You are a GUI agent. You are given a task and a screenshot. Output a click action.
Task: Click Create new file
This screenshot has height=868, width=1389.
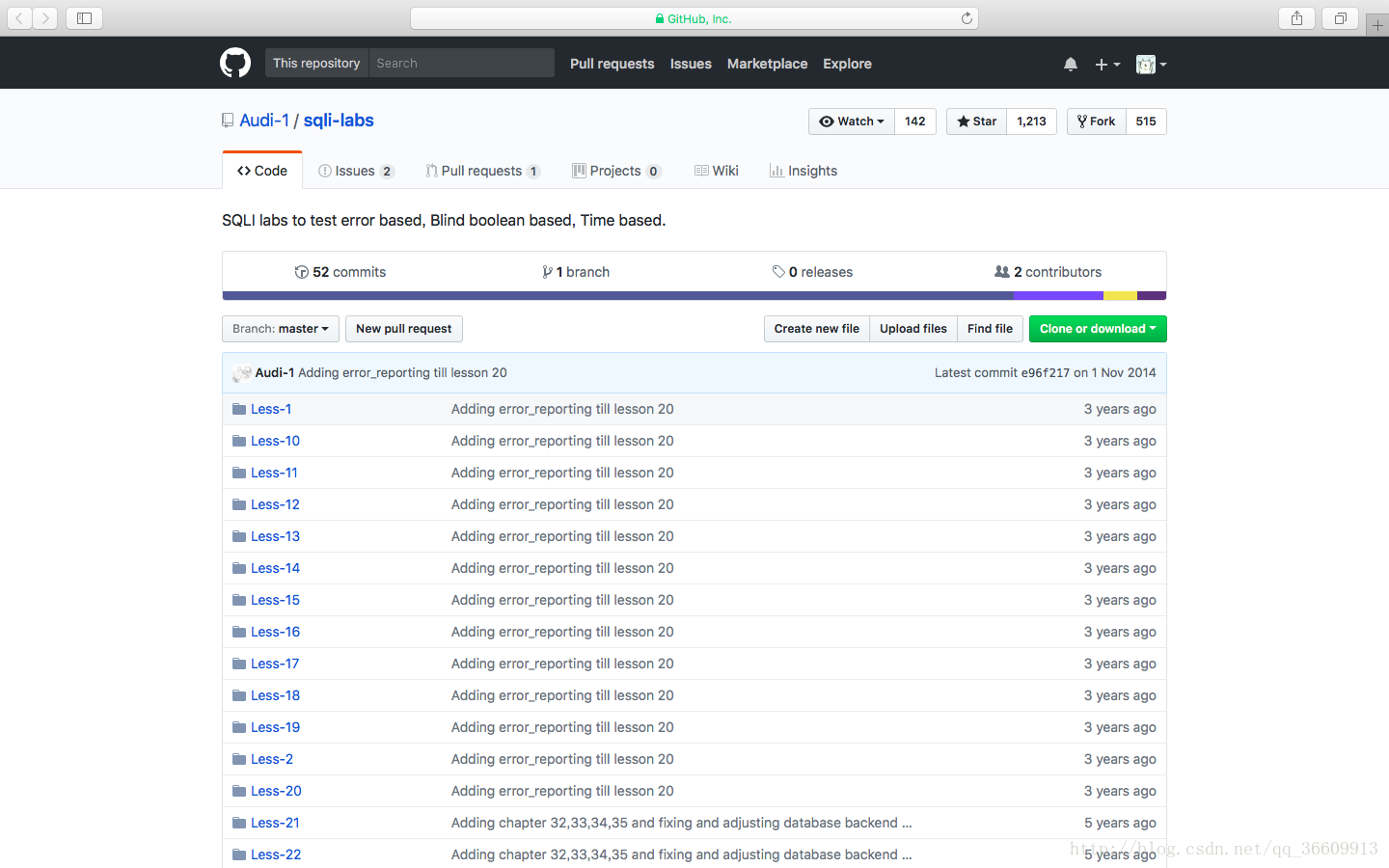click(x=817, y=329)
